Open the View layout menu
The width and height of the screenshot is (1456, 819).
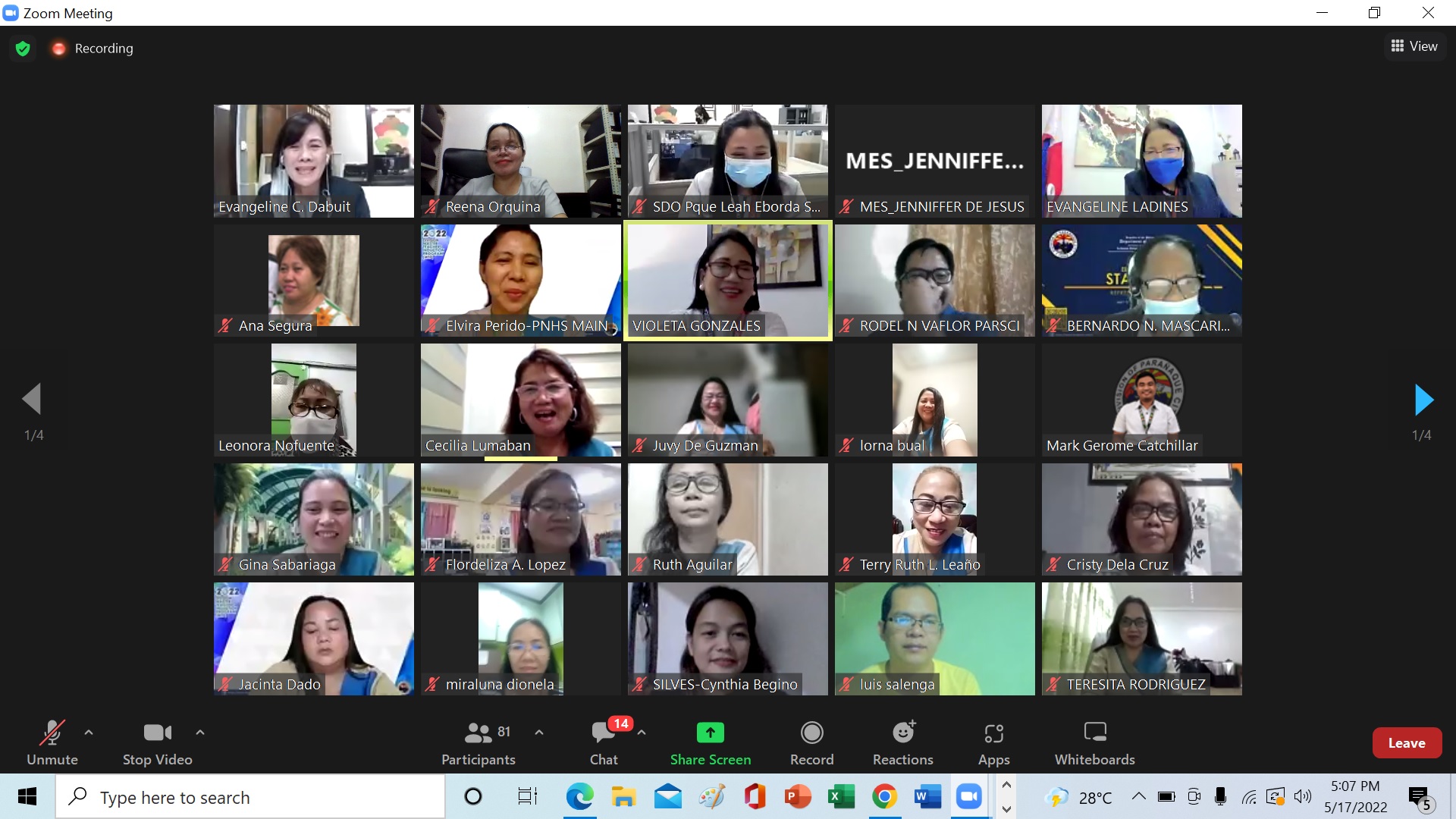point(1414,46)
